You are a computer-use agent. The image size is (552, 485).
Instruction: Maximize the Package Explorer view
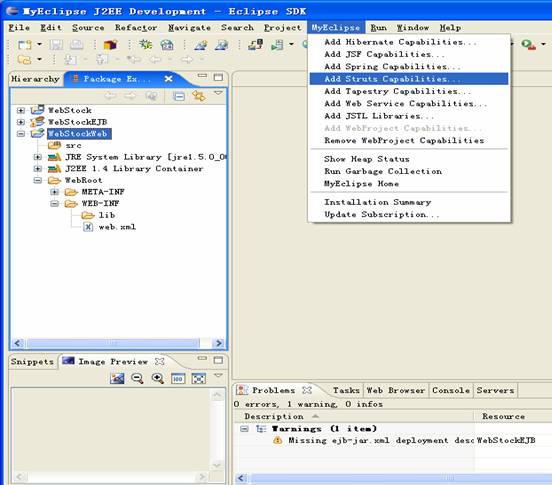pyautogui.click(x=218, y=77)
